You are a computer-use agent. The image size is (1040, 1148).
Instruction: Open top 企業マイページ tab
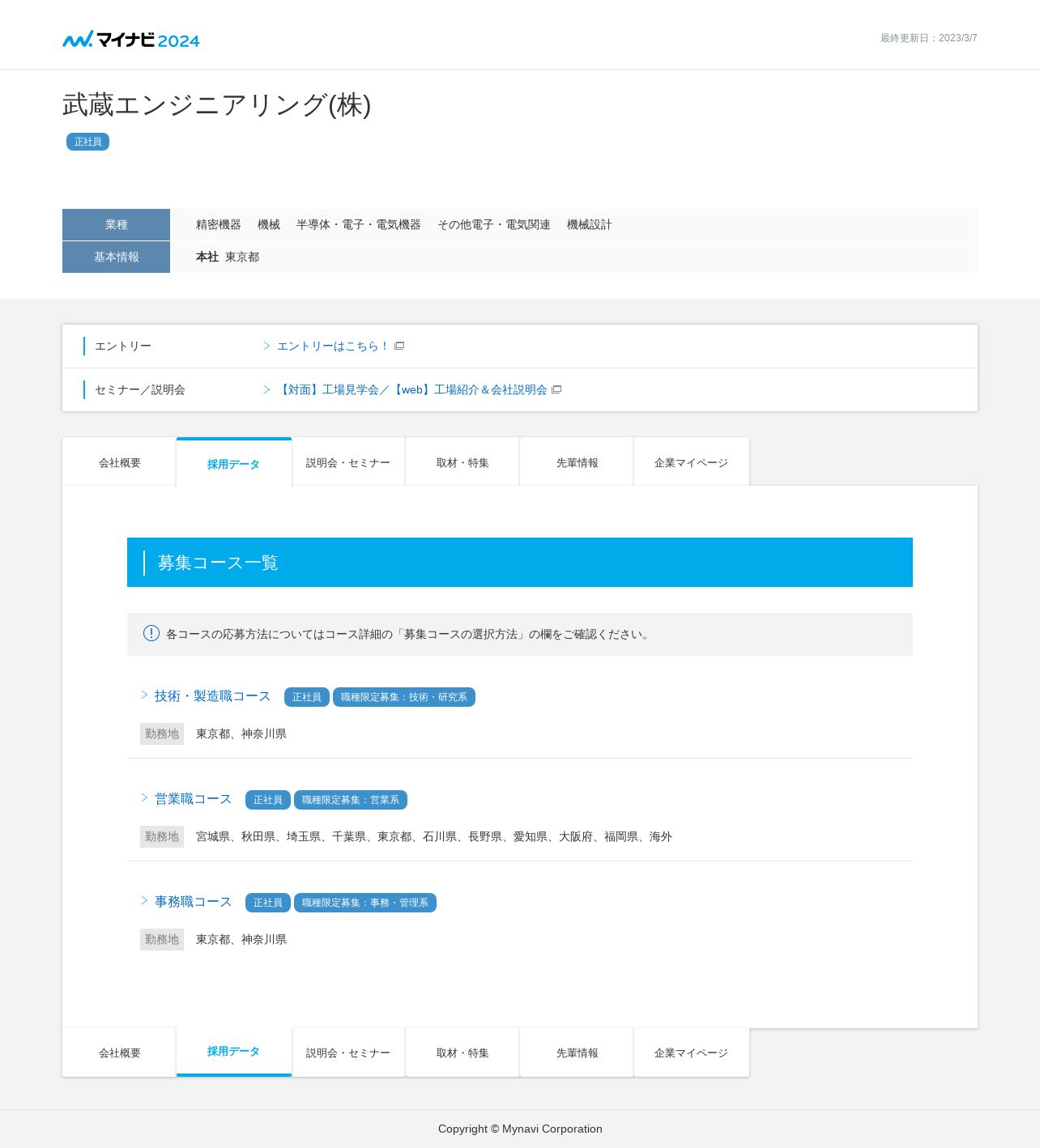(691, 462)
